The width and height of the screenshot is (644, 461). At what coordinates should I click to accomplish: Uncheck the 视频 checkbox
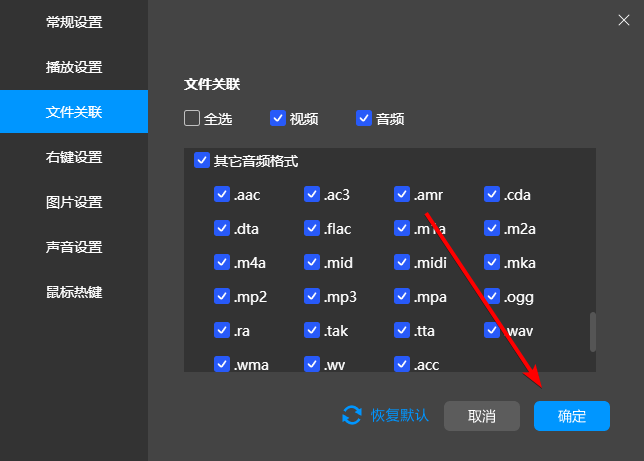[x=278, y=118]
